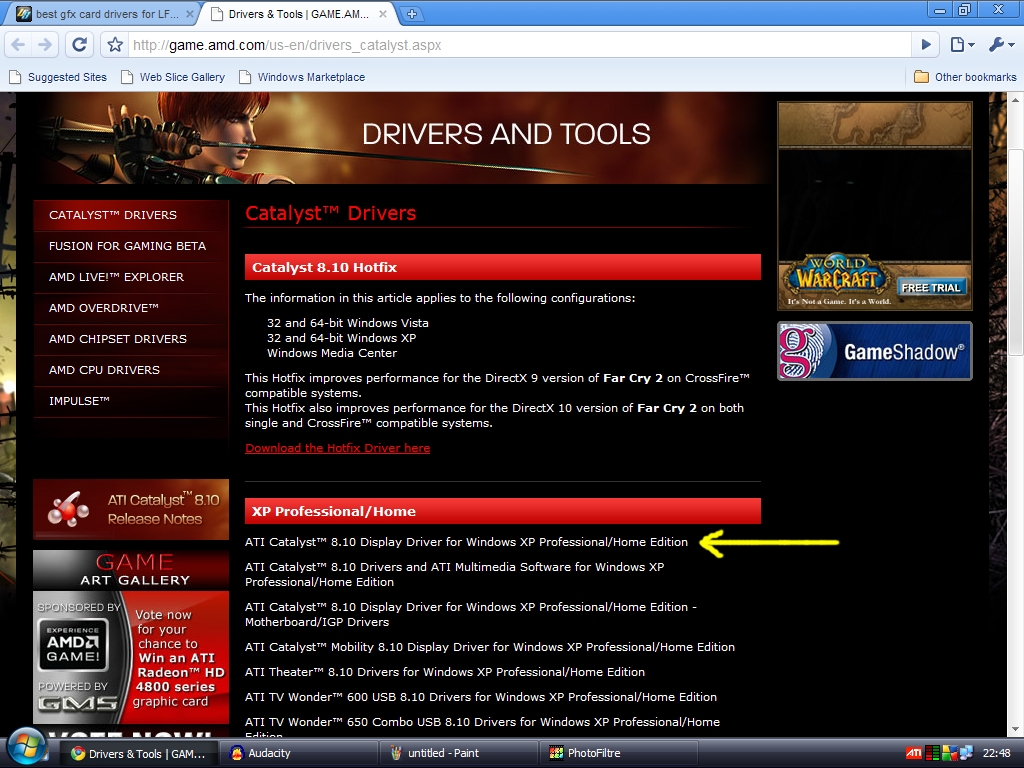Reload the page with the refresh icon

[x=79, y=44]
